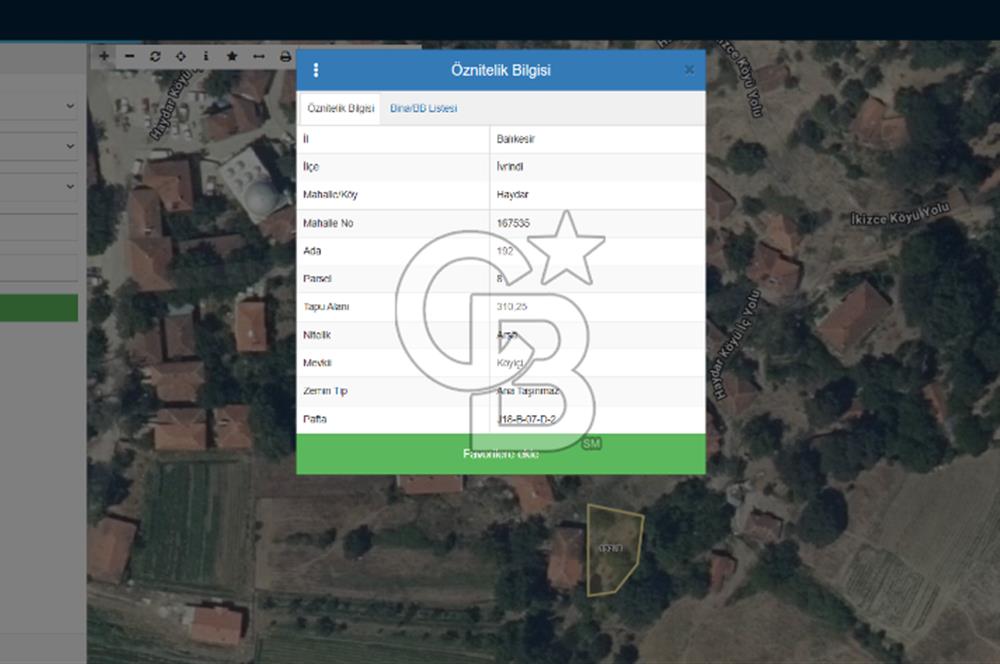
Task: Zoom out with the minus tool
Action: (x=129, y=56)
